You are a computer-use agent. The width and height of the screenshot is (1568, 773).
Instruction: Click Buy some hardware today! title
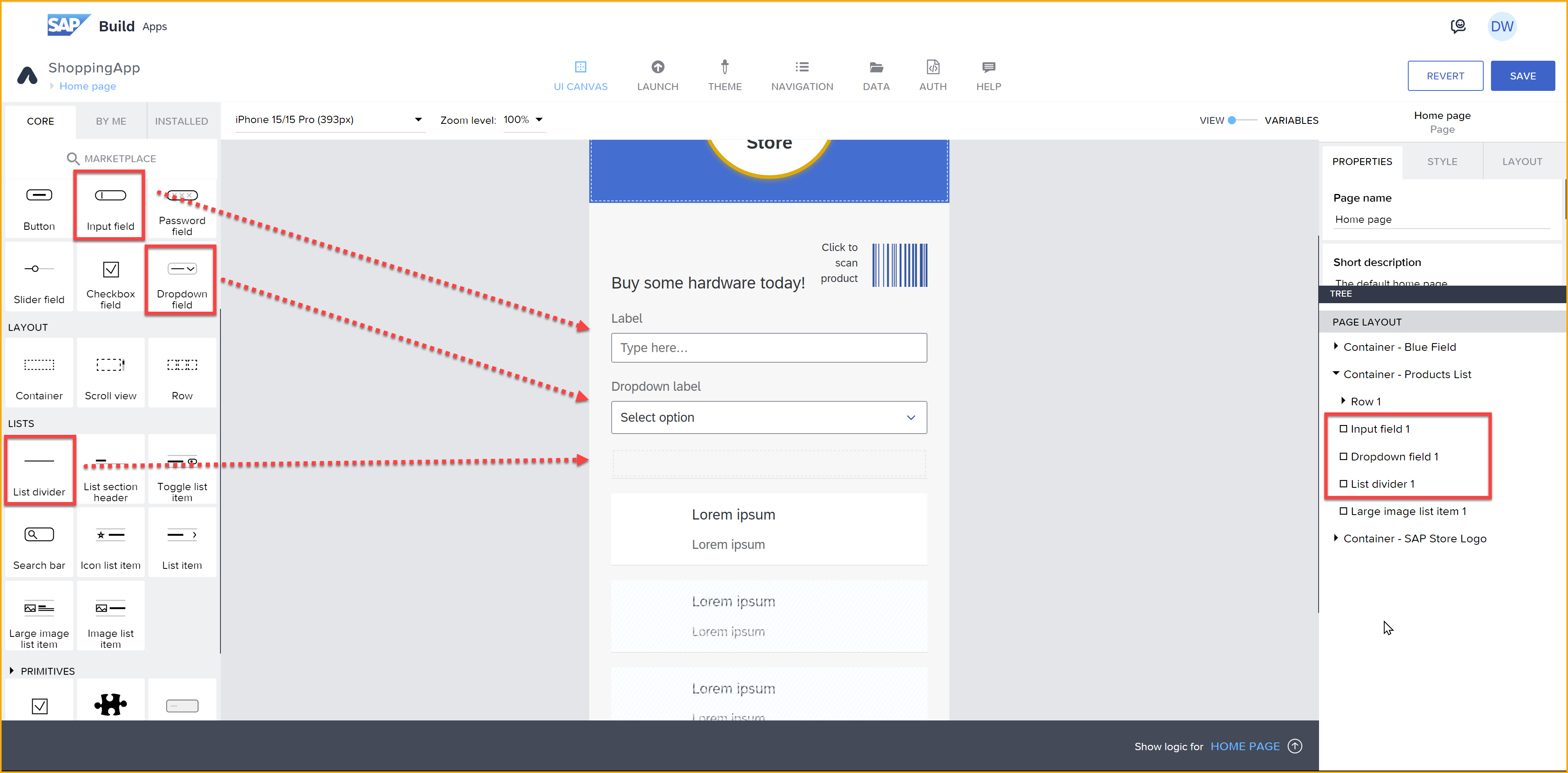708,282
